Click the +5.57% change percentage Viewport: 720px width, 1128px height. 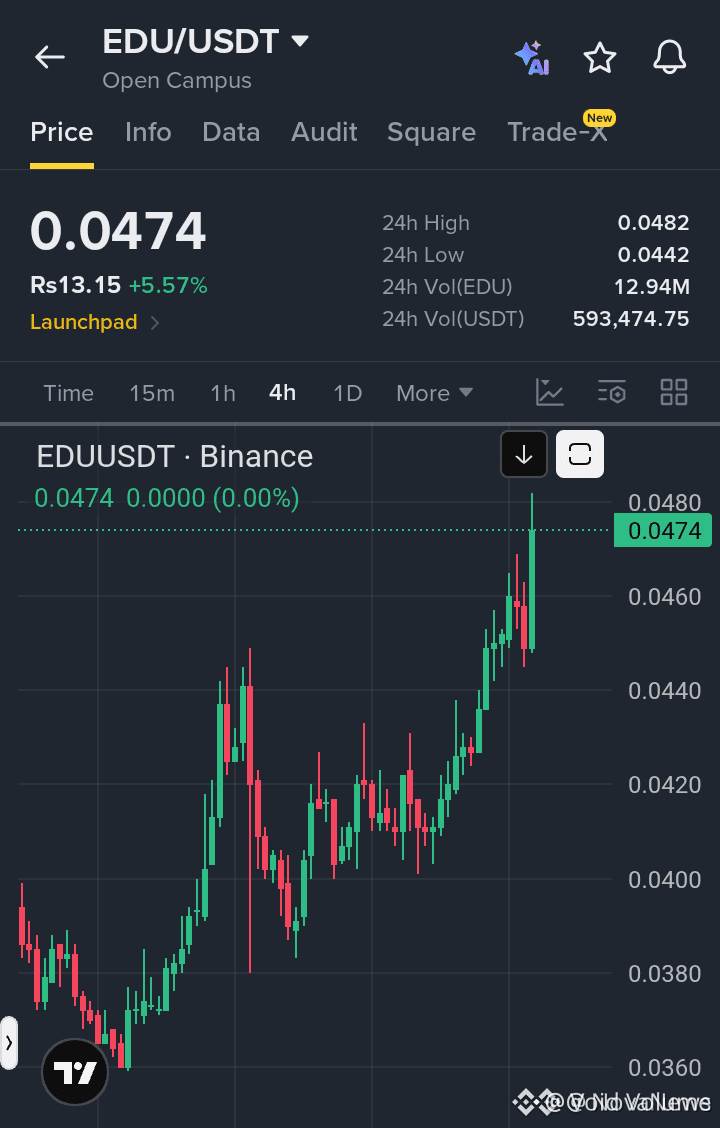click(168, 286)
